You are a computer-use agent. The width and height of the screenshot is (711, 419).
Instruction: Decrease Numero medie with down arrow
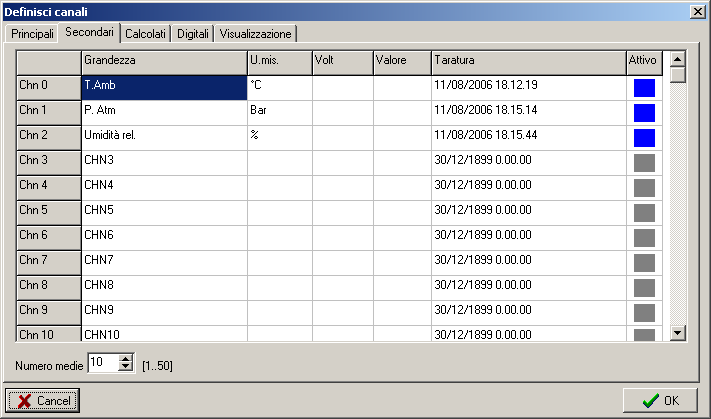[125, 367]
